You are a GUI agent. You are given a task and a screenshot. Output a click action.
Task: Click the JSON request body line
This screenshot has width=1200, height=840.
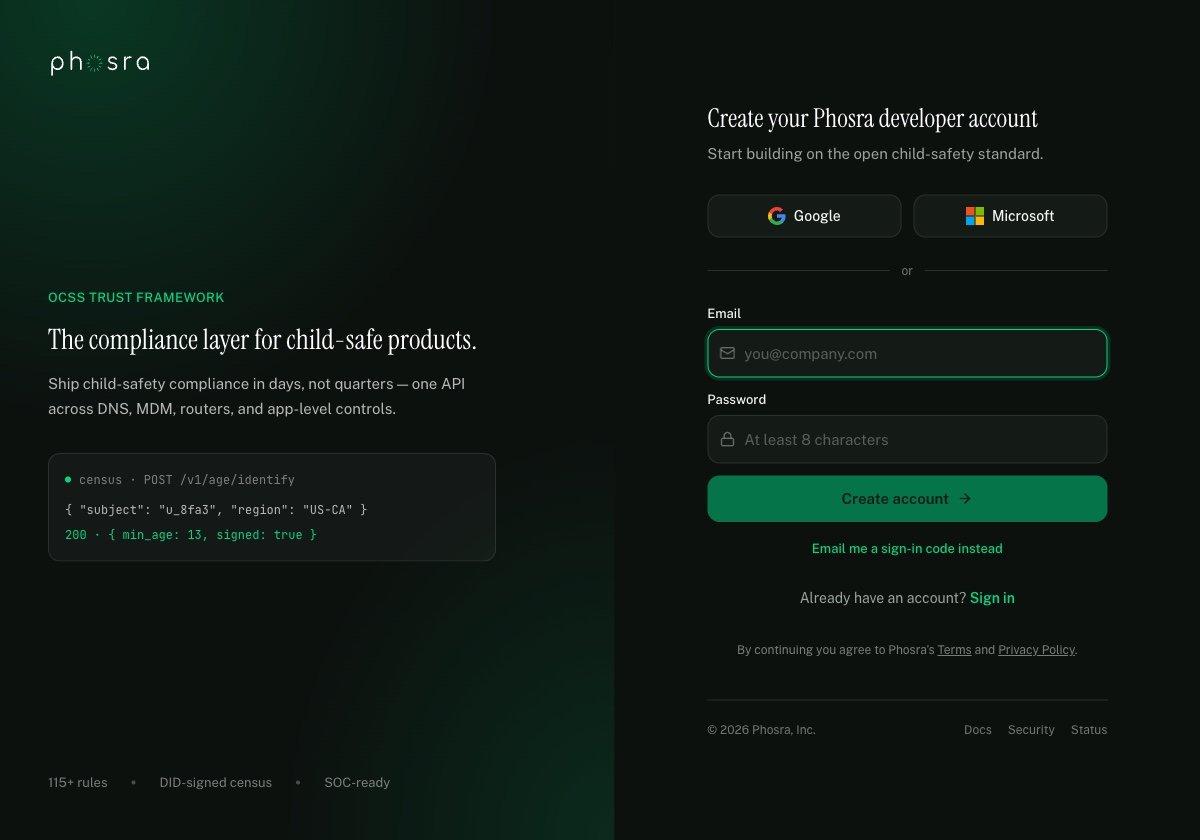(x=216, y=510)
